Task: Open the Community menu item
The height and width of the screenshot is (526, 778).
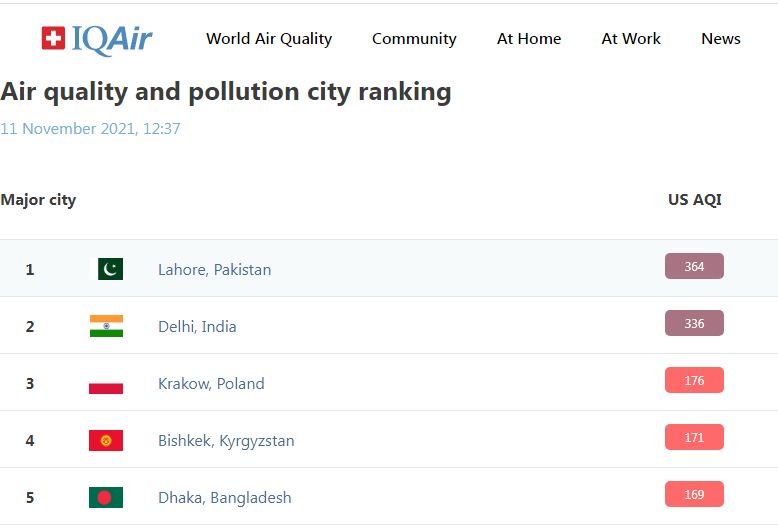Action: coord(414,39)
